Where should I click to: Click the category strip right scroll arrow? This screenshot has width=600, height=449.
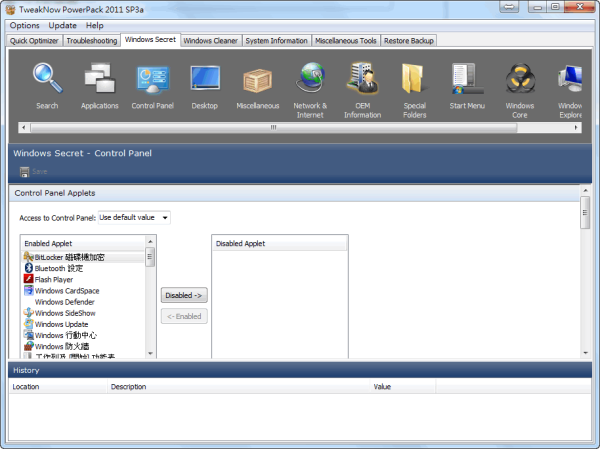click(576, 127)
